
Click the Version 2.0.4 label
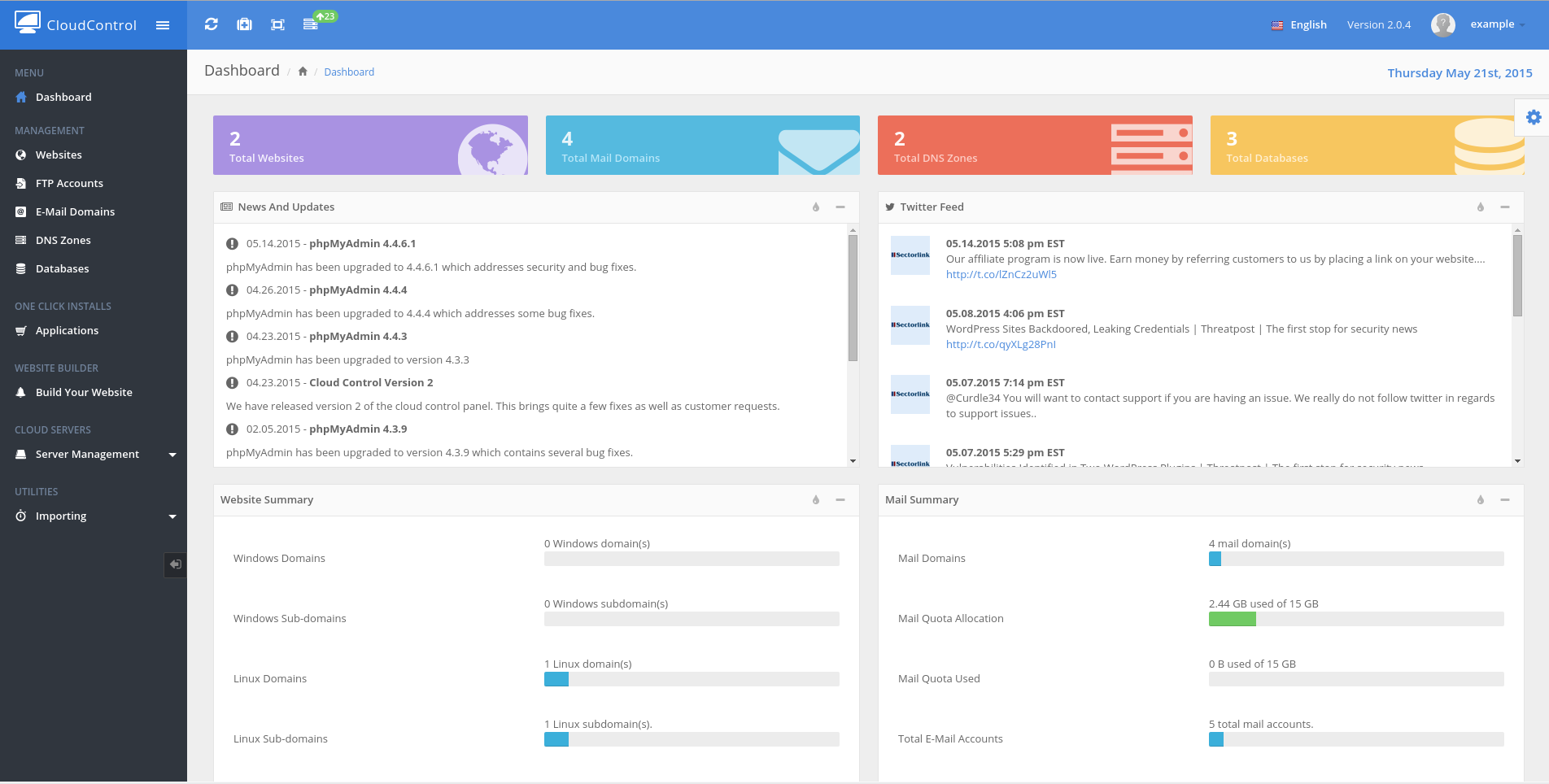pos(1379,25)
